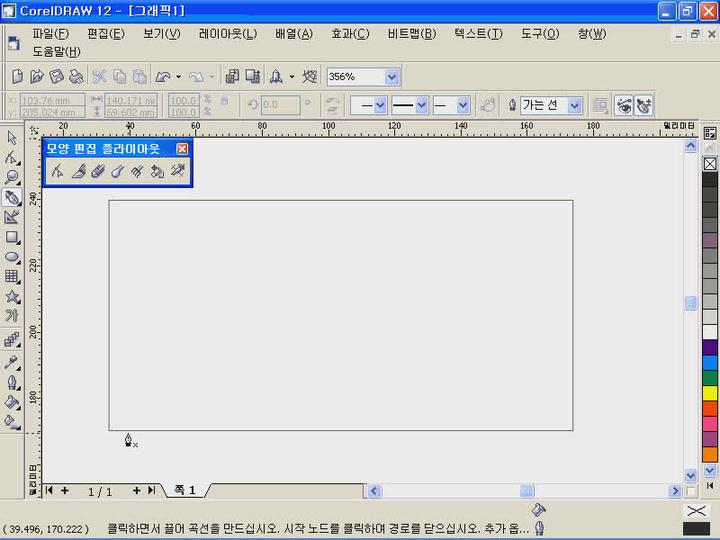
Task: Pick Virtual Segment Delete in flyout
Action: [x=177, y=171]
